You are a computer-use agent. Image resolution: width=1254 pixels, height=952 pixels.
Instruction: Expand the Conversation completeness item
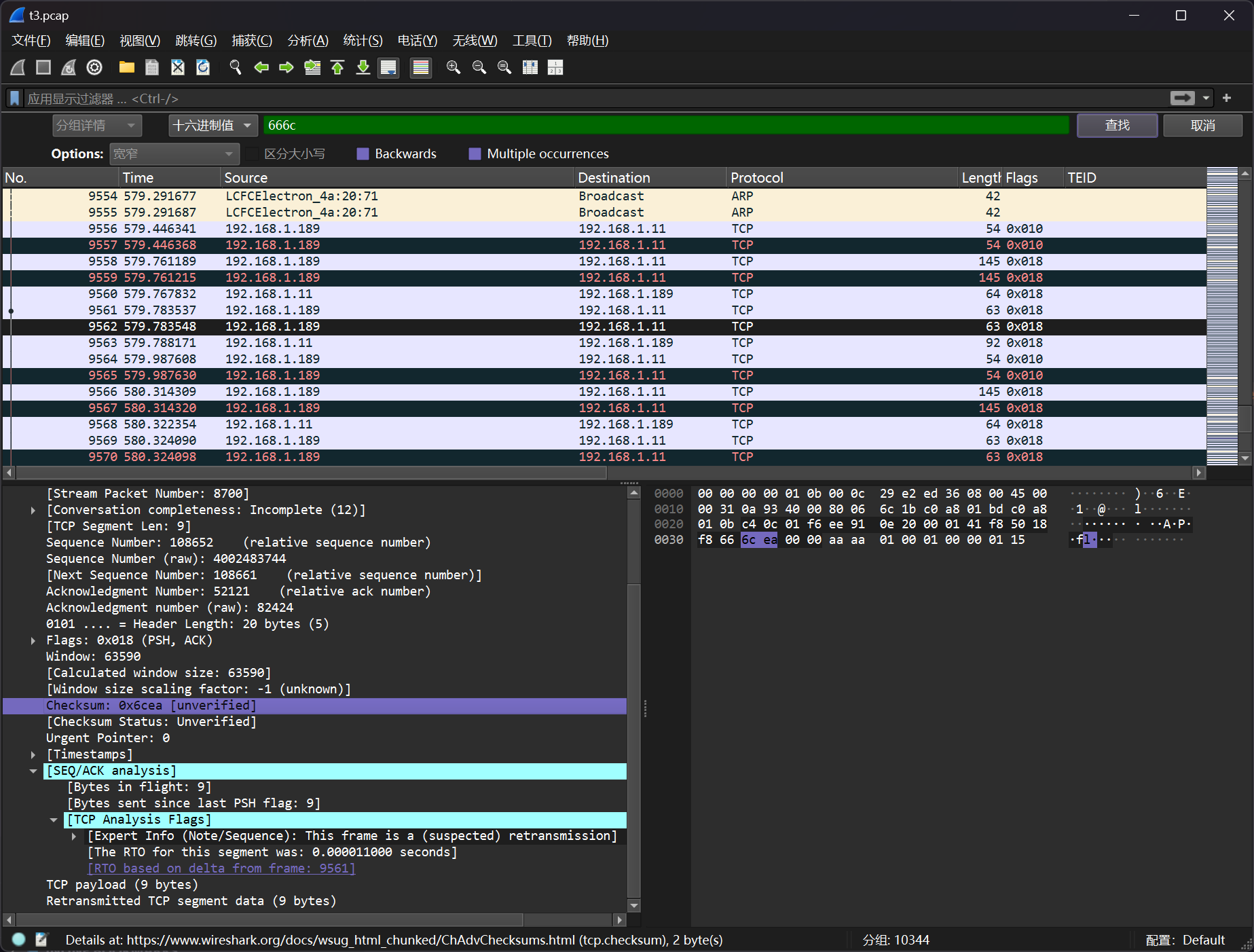point(33,510)
